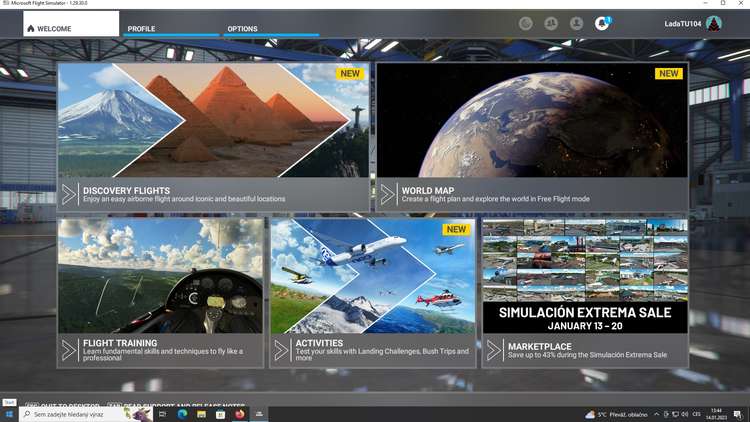Click the arrow icon beside Activities
This screenshot has height=422, width=750.
click(x=282, y=349)
